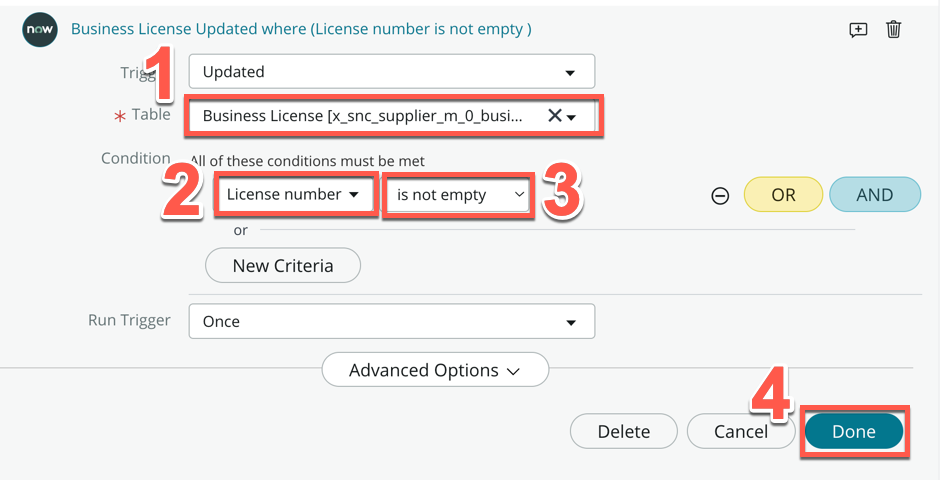Expand Advanced Options

coord(434,370)
